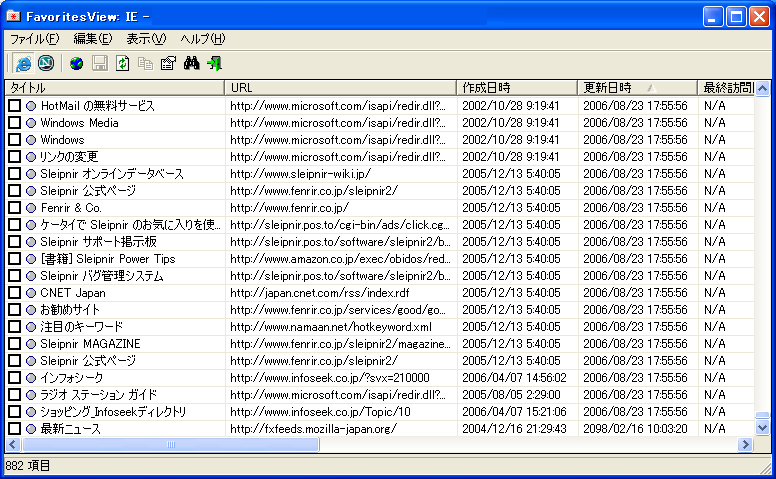Click the creation date 2005/08/05 2:29:00
The image size is (776, 479).
[x=511, y=395]
